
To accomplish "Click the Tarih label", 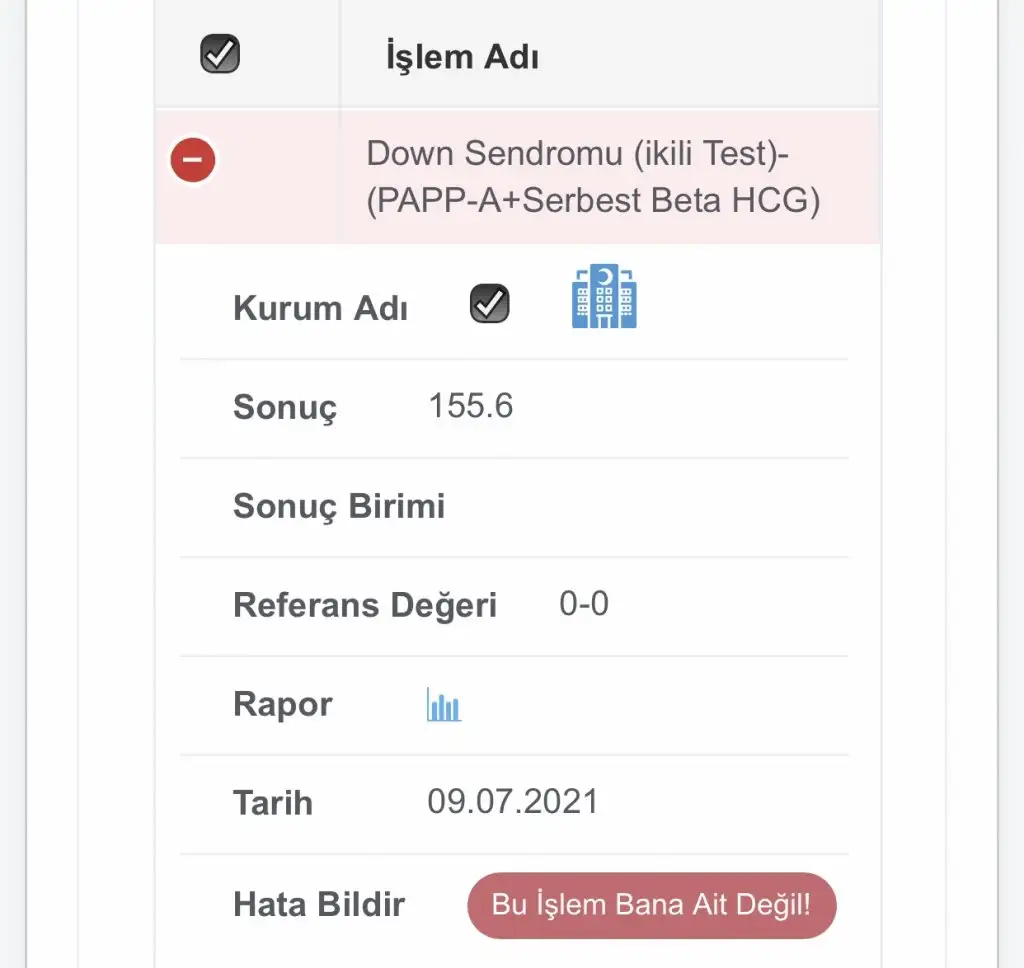I will tap(272, 803).
